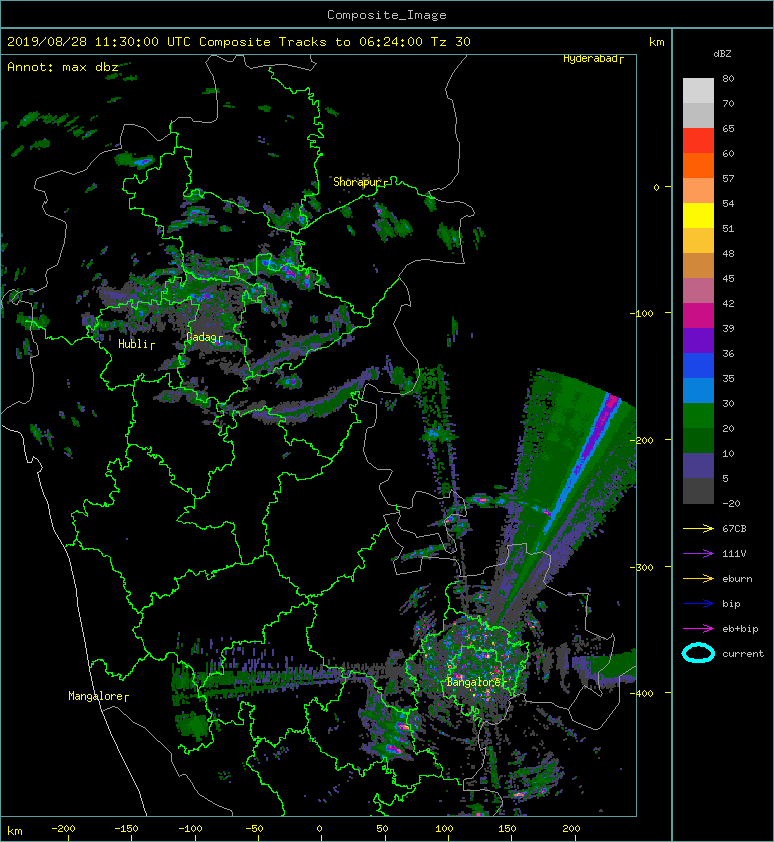Click the blue 35-36 dBZ color swatch
774x842 pixels.
pyautogui.click(x=698, y=366)
